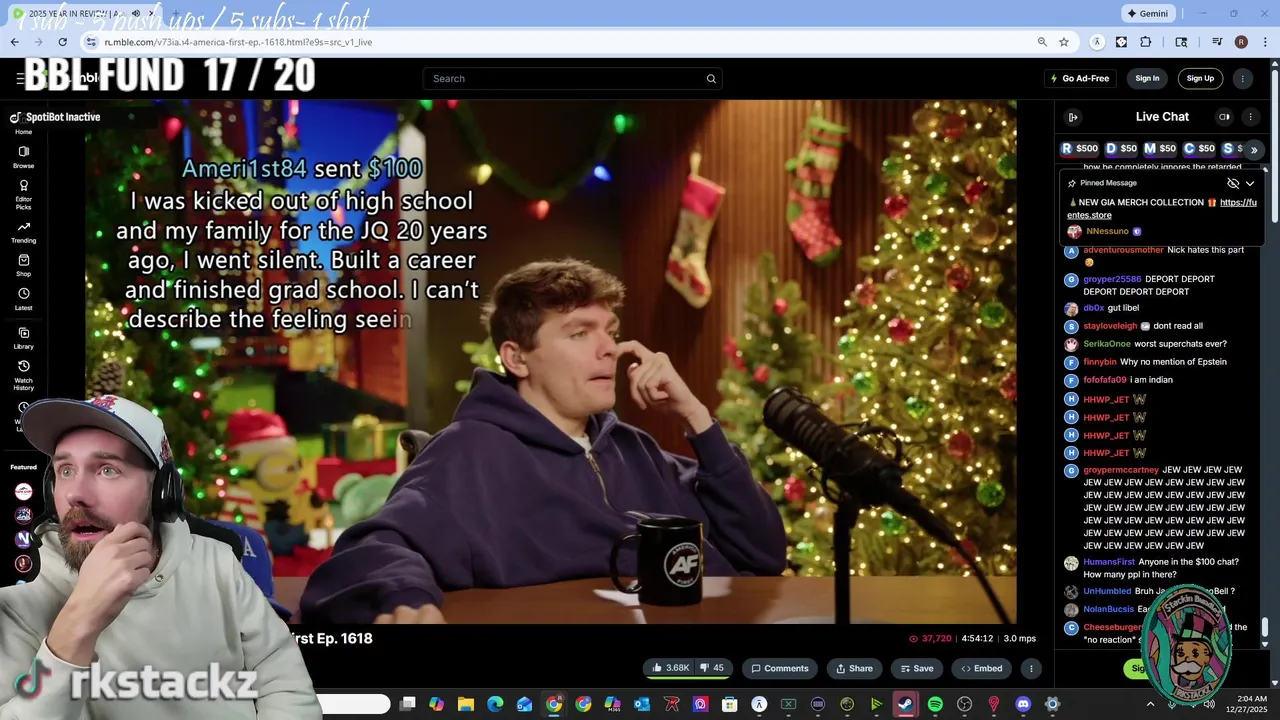This screenshot has height=720, width=1280.
Task: Select the M $50 rant chip
Action: (x=1160, y=149)
